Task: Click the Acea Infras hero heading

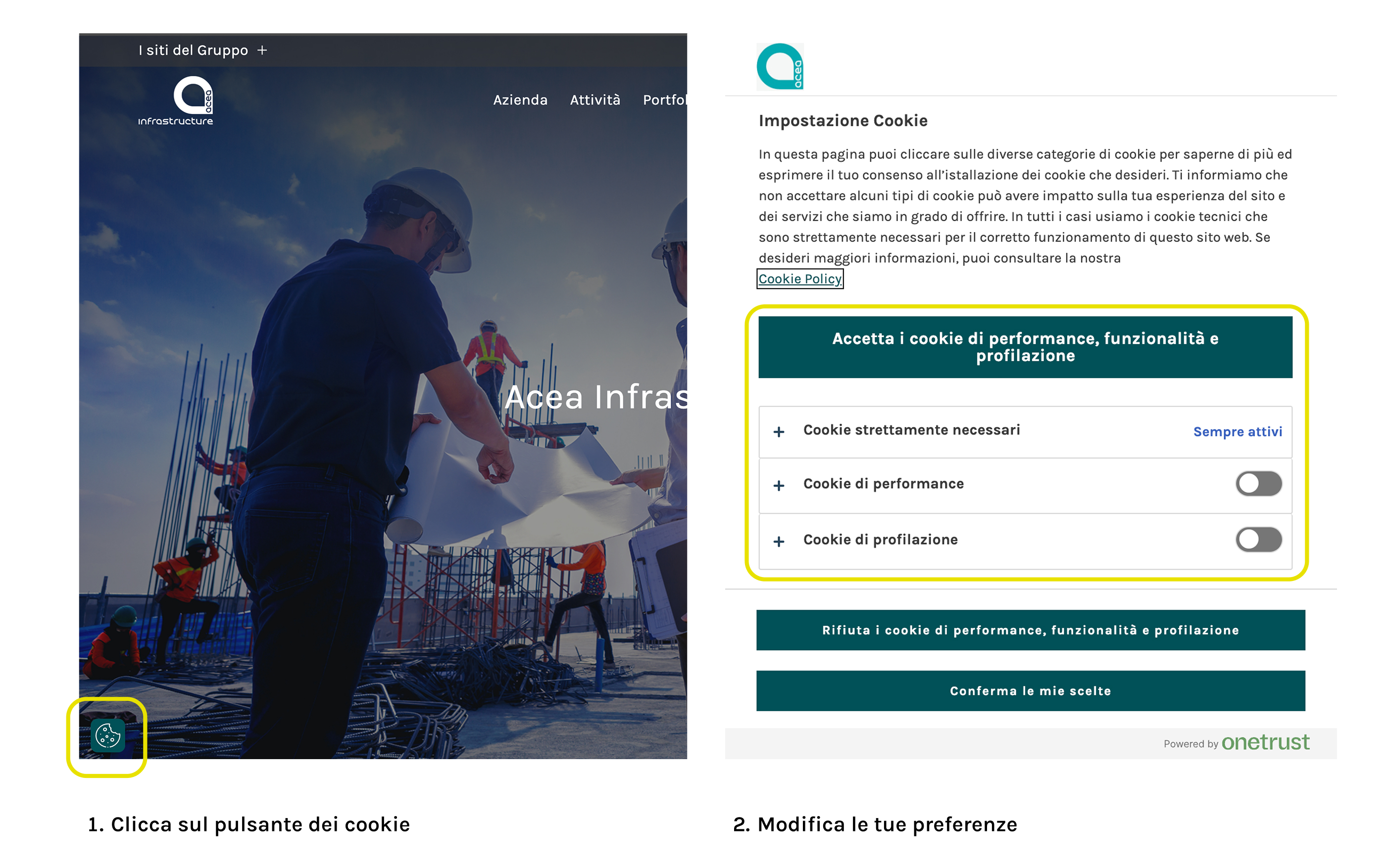Action: 596,397
